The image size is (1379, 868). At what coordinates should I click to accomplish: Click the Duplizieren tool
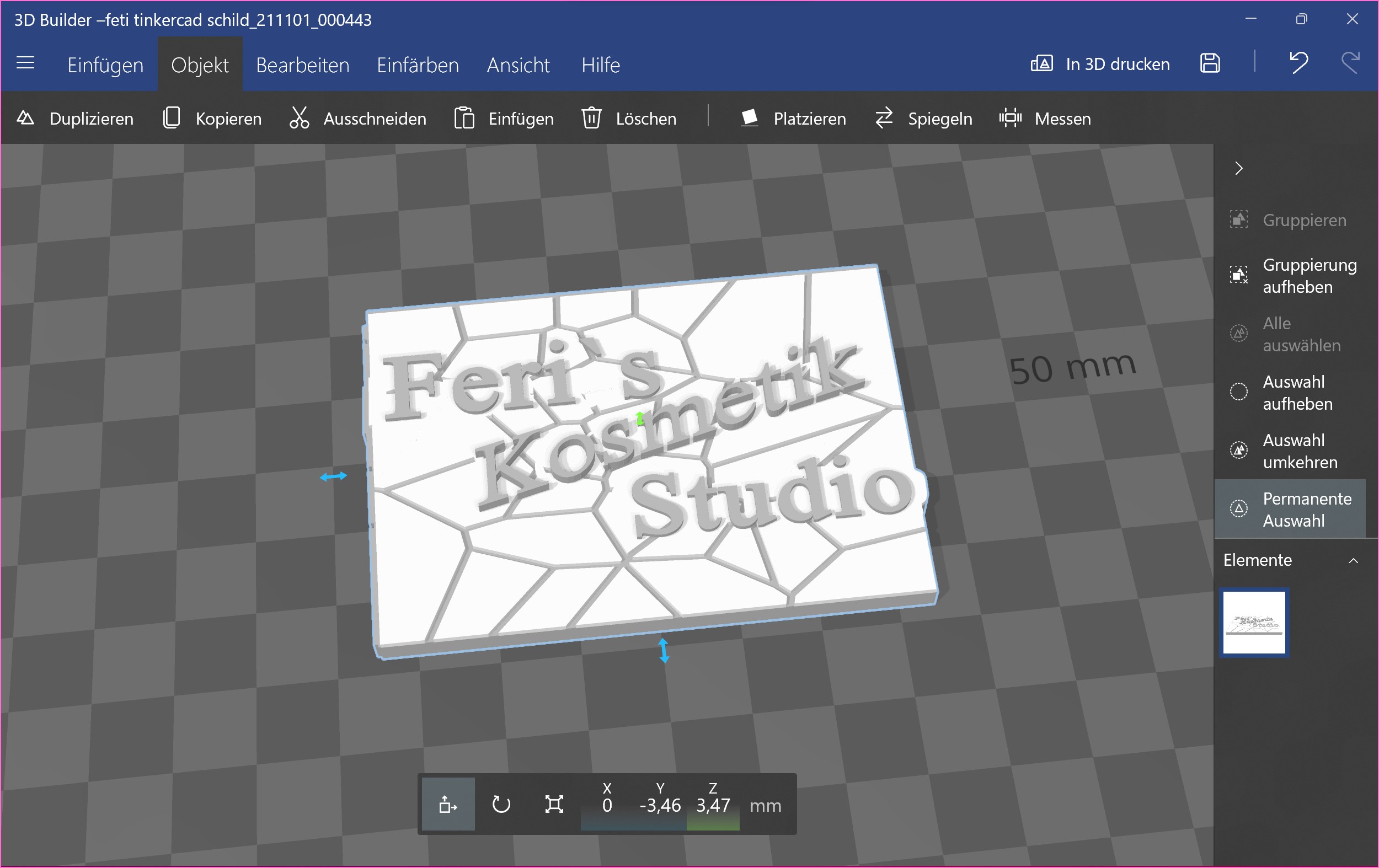(x=74, y=119)
